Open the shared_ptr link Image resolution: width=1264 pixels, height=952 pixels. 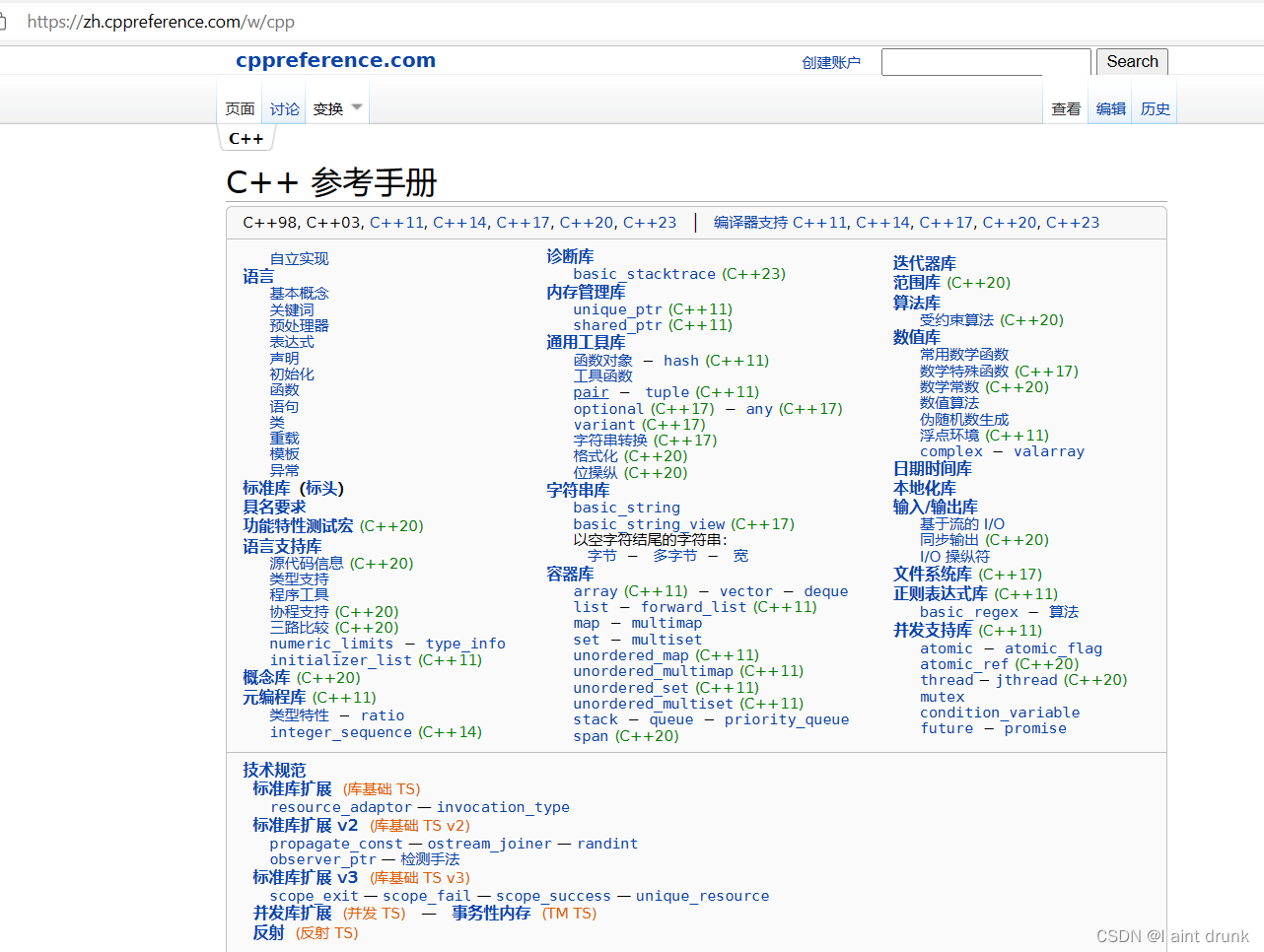coord(618,325)
